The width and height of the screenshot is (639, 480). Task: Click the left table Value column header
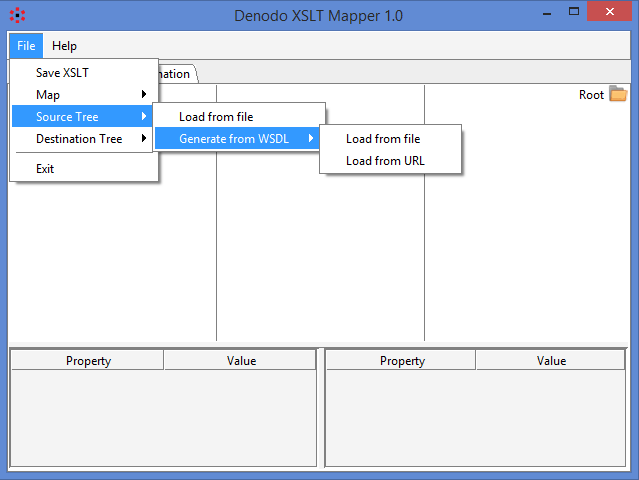[240, 361]
